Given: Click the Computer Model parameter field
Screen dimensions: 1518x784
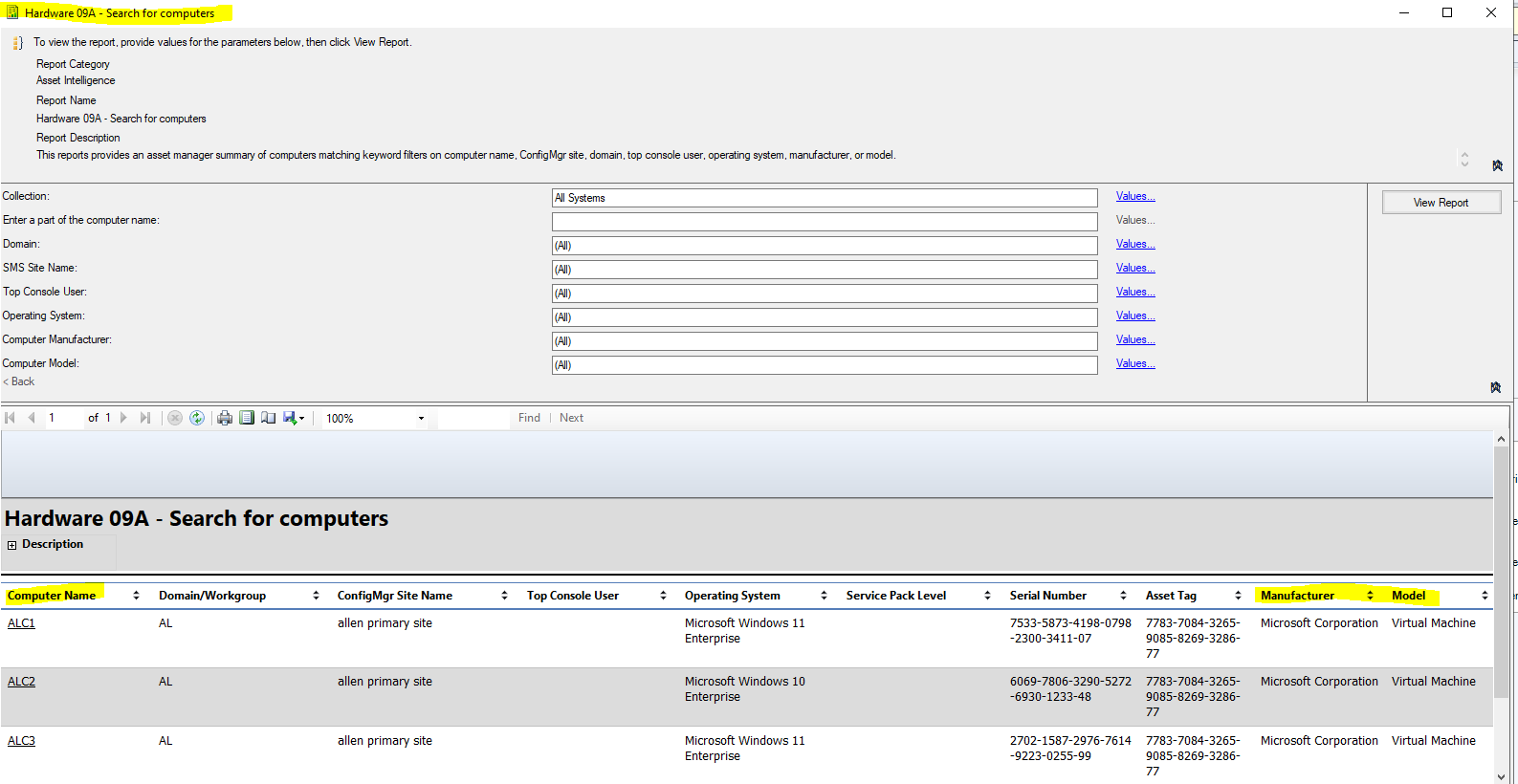Looking at the screenshot, I should (825, 365).
